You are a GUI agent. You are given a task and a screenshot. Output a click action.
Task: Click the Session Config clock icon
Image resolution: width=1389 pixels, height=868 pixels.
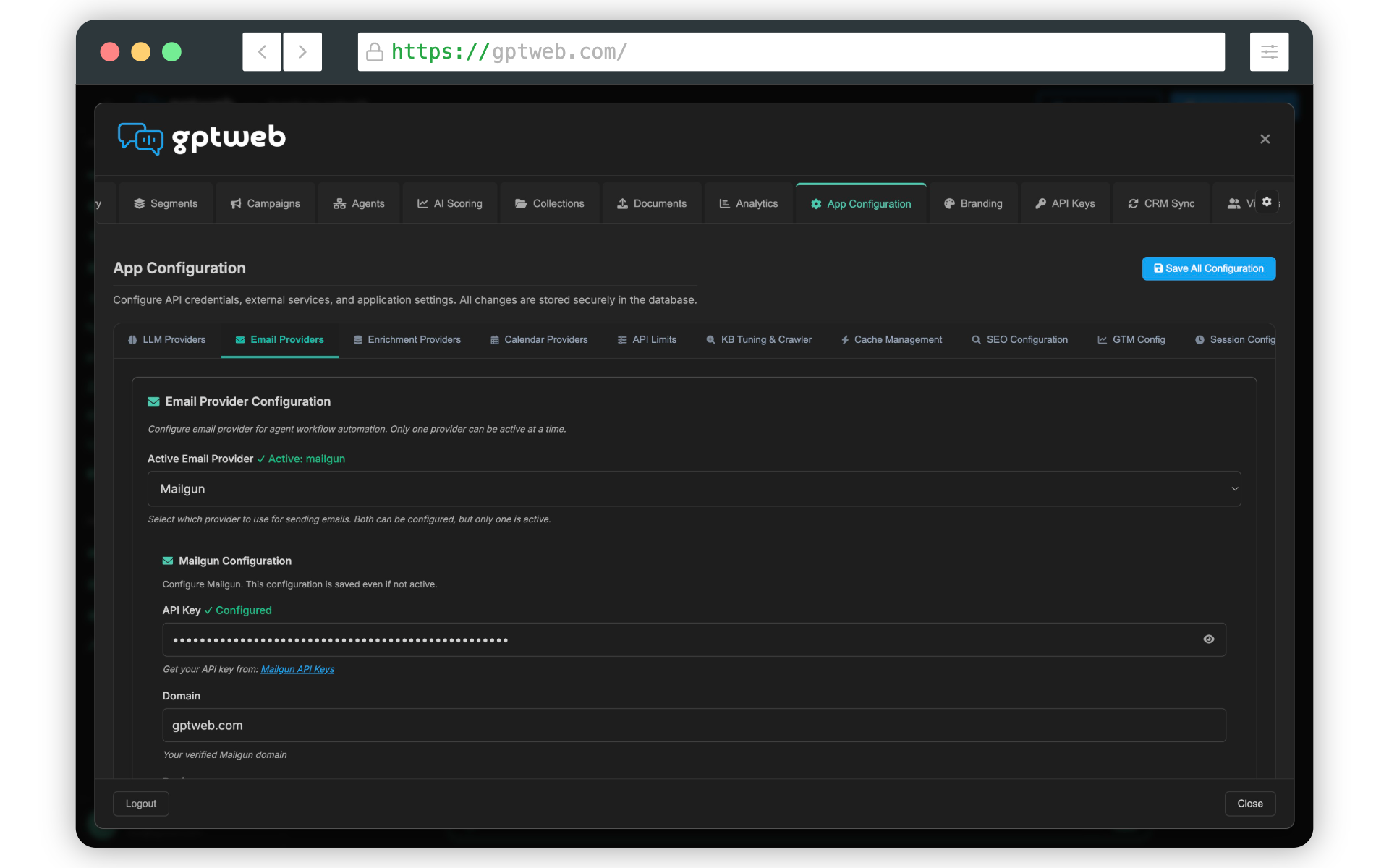click(x=1199, y=340)
